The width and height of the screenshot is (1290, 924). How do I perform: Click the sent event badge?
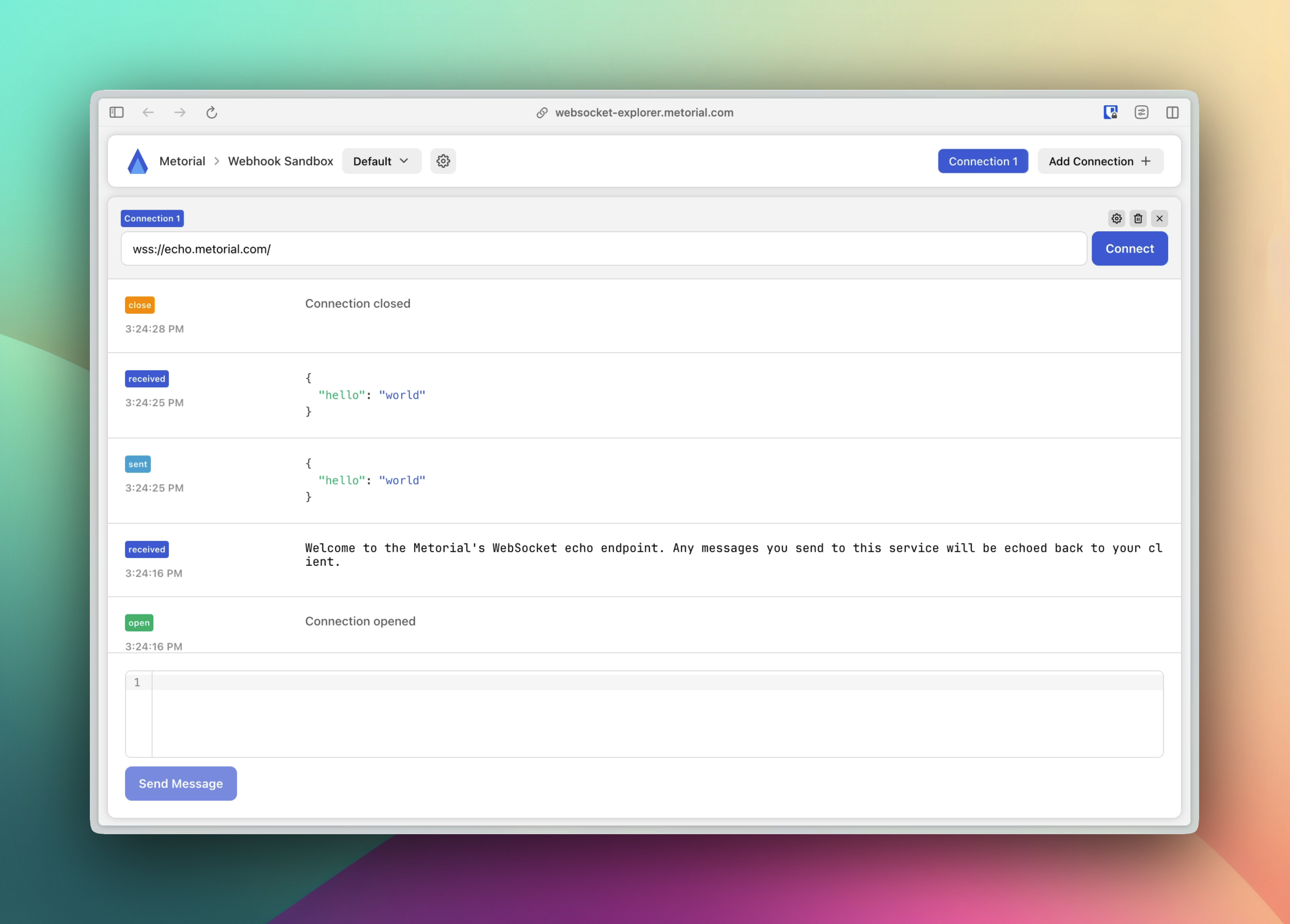click(138, 464)
